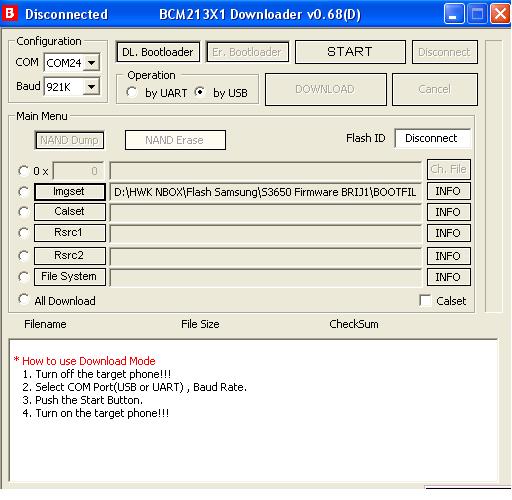Image resolution: width=512 pixels, height=500 pixels.
Task: Choose the All Download radio option
Action: click(23, 299)
